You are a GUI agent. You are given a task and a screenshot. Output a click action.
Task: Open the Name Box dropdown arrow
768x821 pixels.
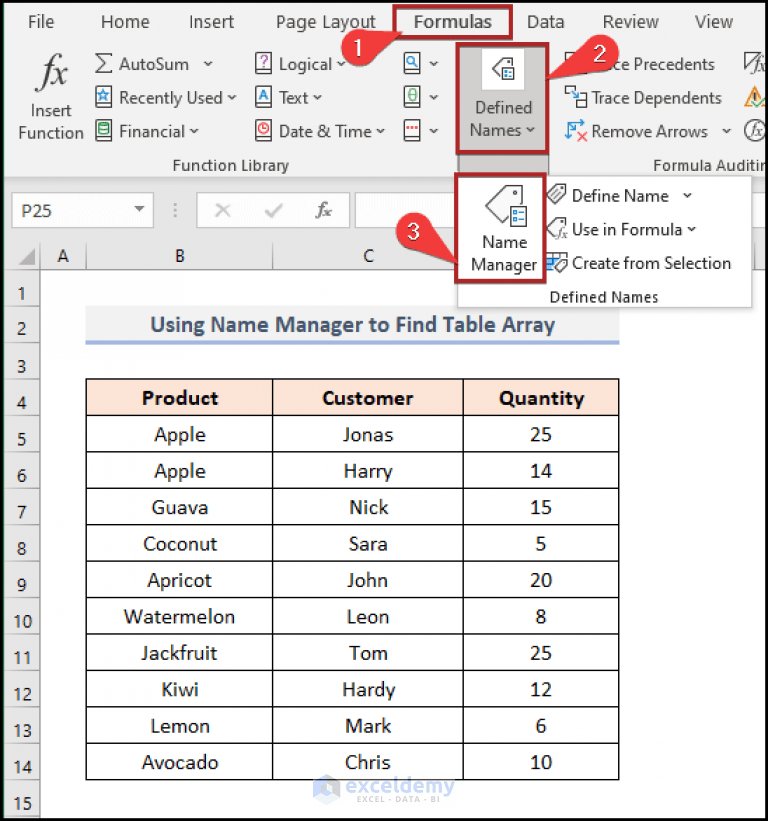point(140,210)
